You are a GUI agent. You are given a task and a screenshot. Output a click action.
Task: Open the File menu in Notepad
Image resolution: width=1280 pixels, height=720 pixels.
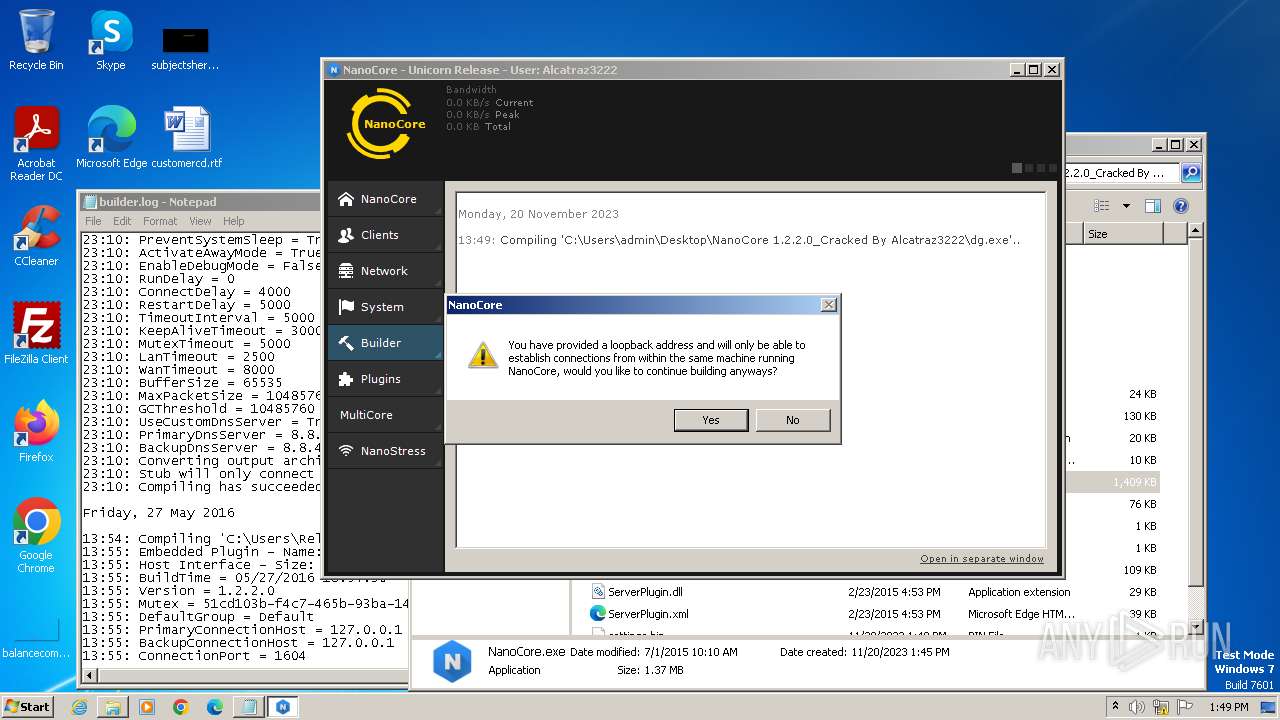pyautogui.click(x=93, y=221)
